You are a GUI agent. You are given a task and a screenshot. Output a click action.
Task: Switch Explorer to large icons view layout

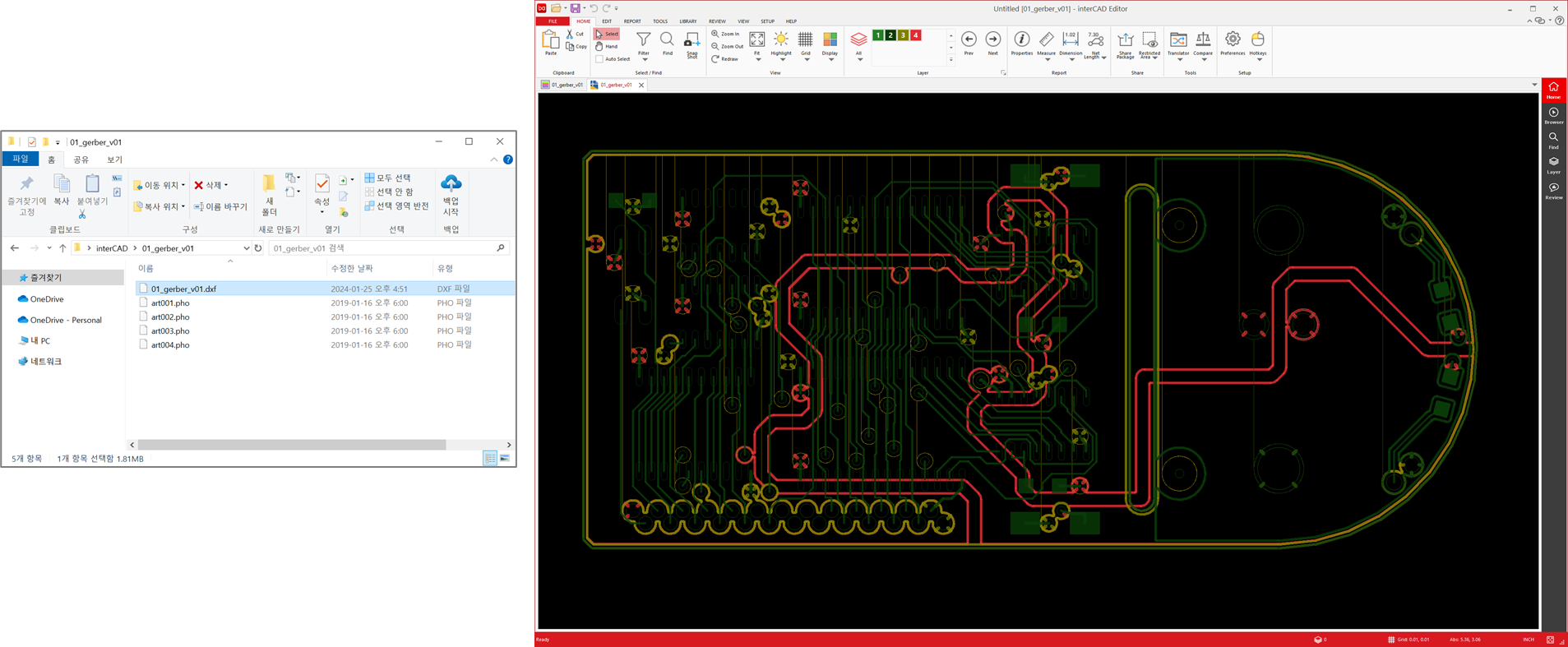pos(505,458)
